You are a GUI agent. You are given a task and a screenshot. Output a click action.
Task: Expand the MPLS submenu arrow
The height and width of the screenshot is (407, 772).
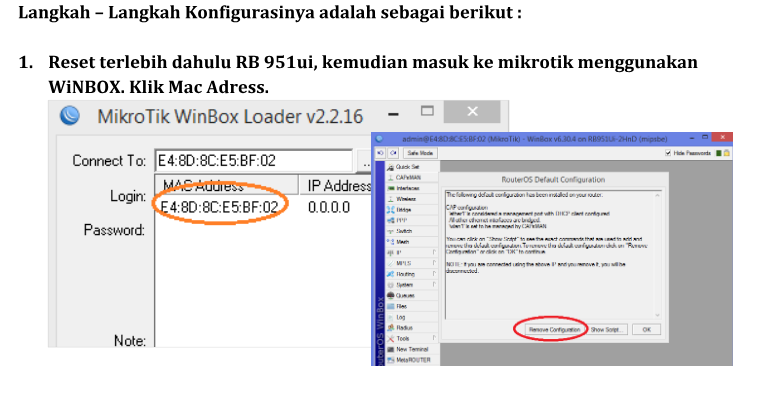pos(434,263)
